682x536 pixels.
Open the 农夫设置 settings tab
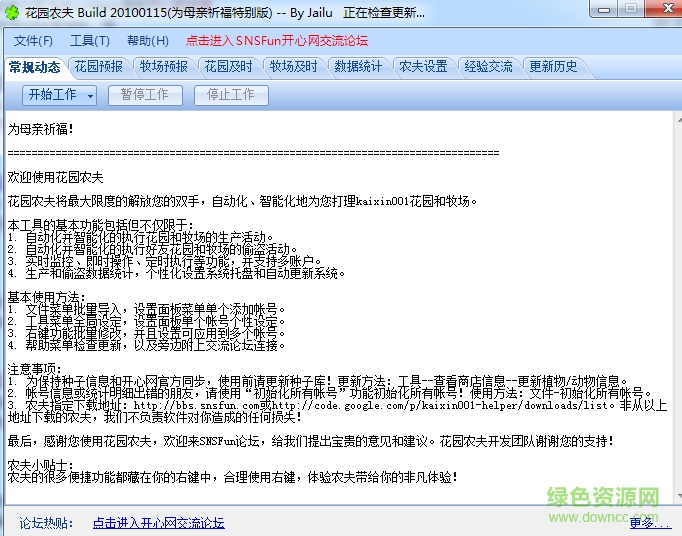pos(423,67)
